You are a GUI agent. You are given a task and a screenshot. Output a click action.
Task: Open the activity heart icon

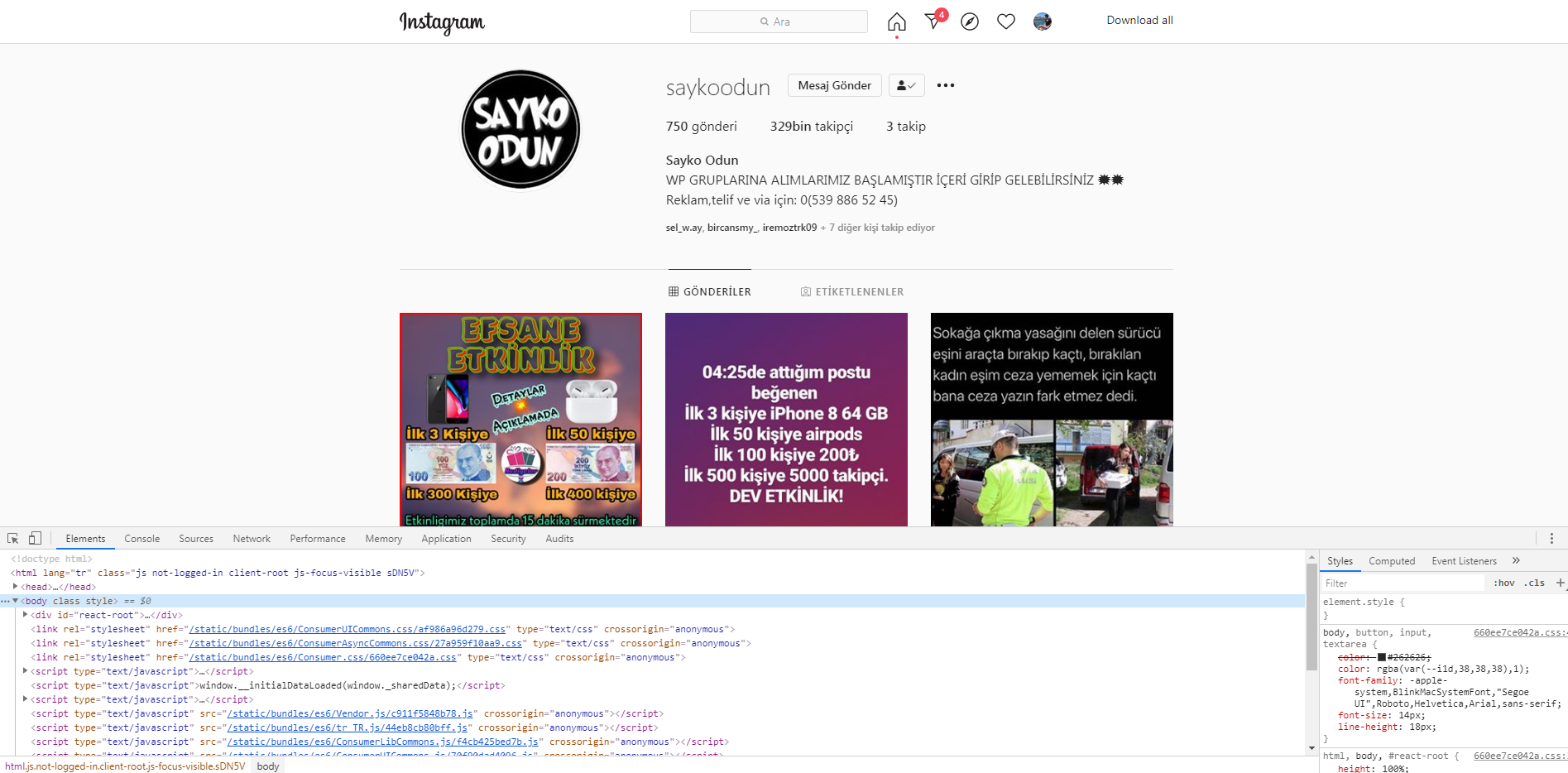[x=1006, y=22]
